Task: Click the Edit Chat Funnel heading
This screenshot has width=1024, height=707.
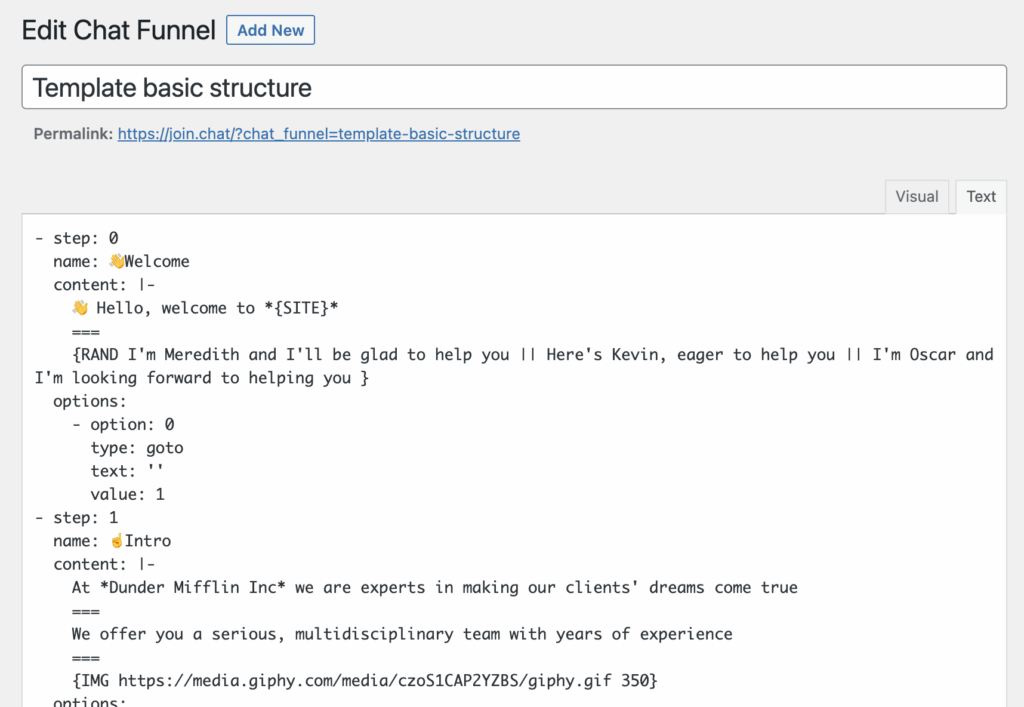Action: [x=118, y=31]
